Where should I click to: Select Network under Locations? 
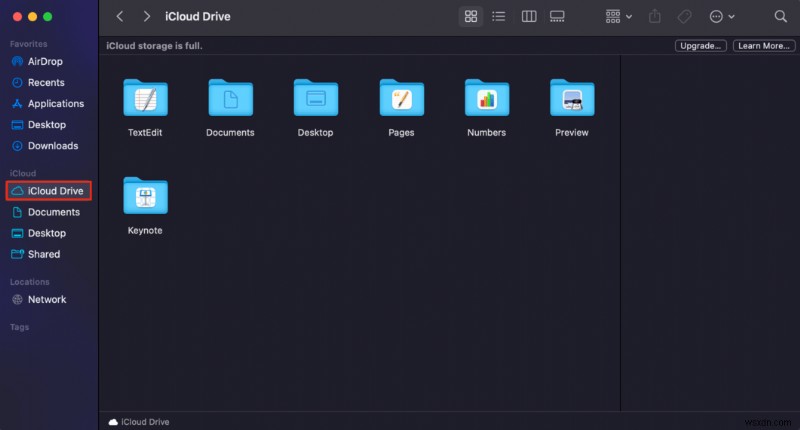(46, 299)
